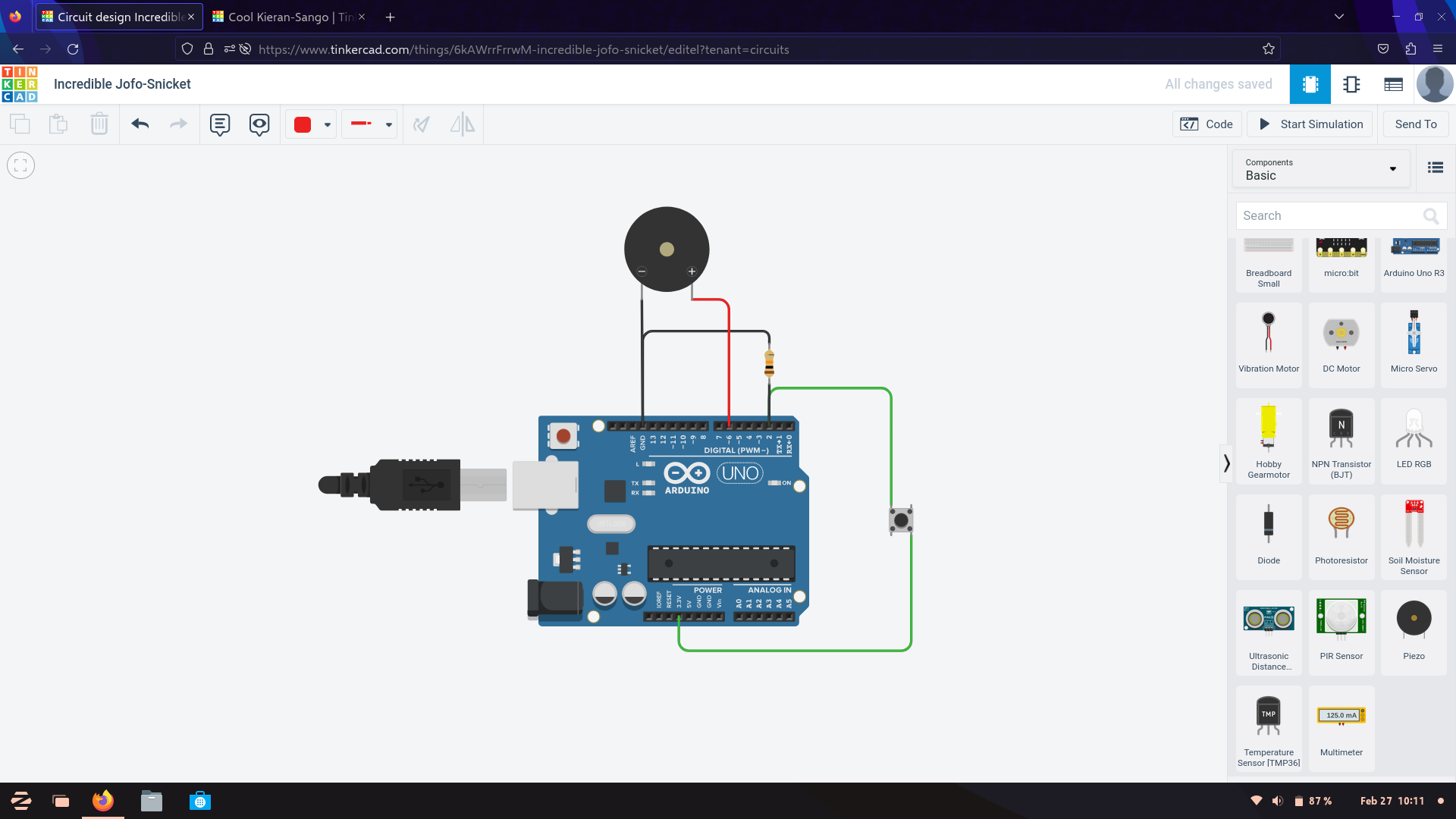
Task: Switch to Schematic view
Action: click(1351, 84)
